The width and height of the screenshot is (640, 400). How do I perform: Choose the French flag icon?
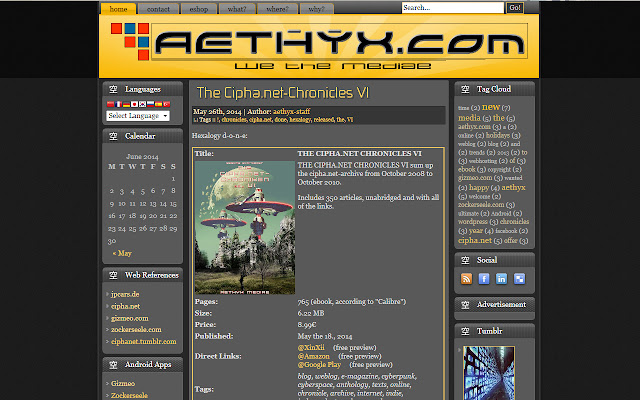tap(118, 104)
